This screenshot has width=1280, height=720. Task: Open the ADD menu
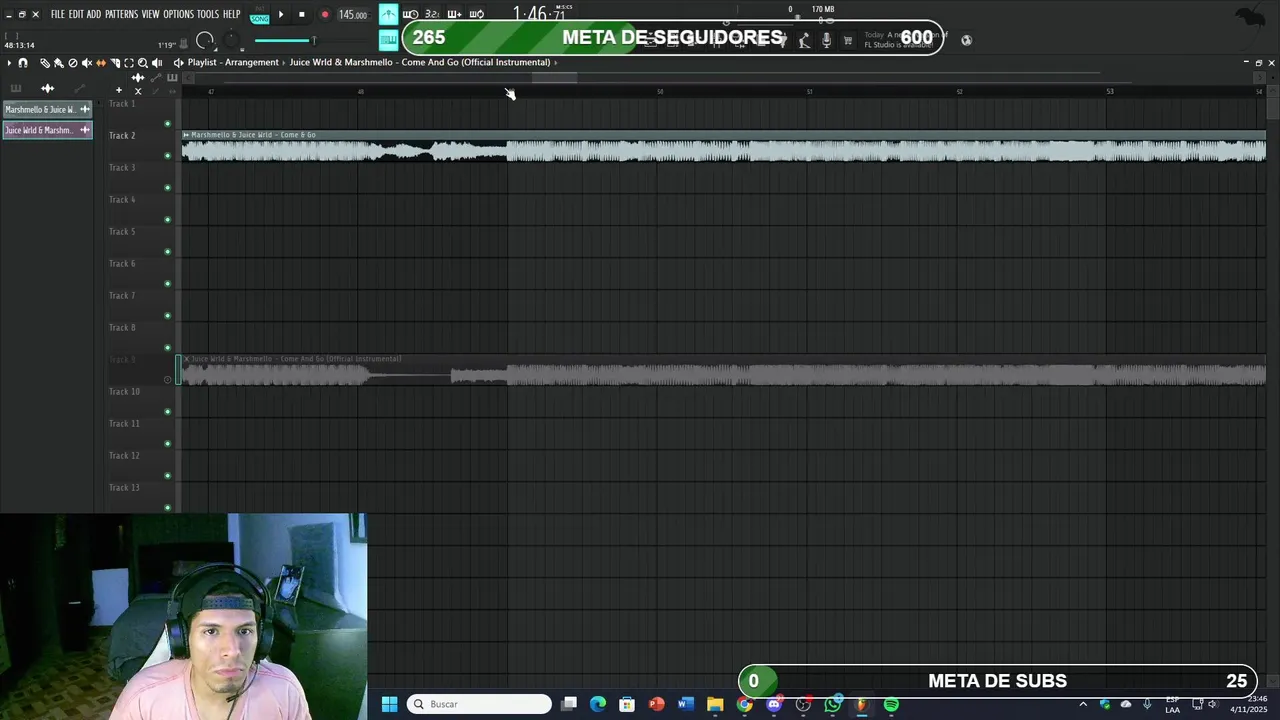coord(94,14)
